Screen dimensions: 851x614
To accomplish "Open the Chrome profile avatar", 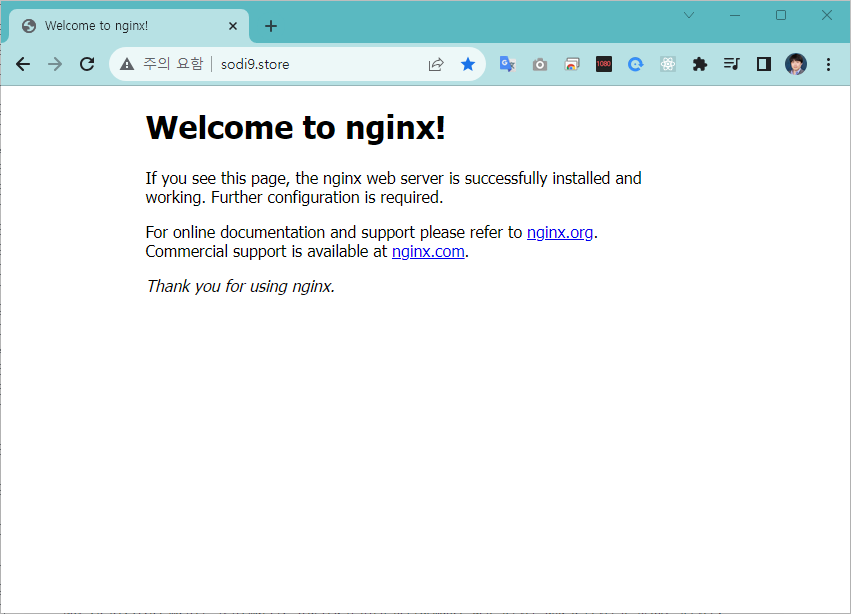I will [795, 63].
